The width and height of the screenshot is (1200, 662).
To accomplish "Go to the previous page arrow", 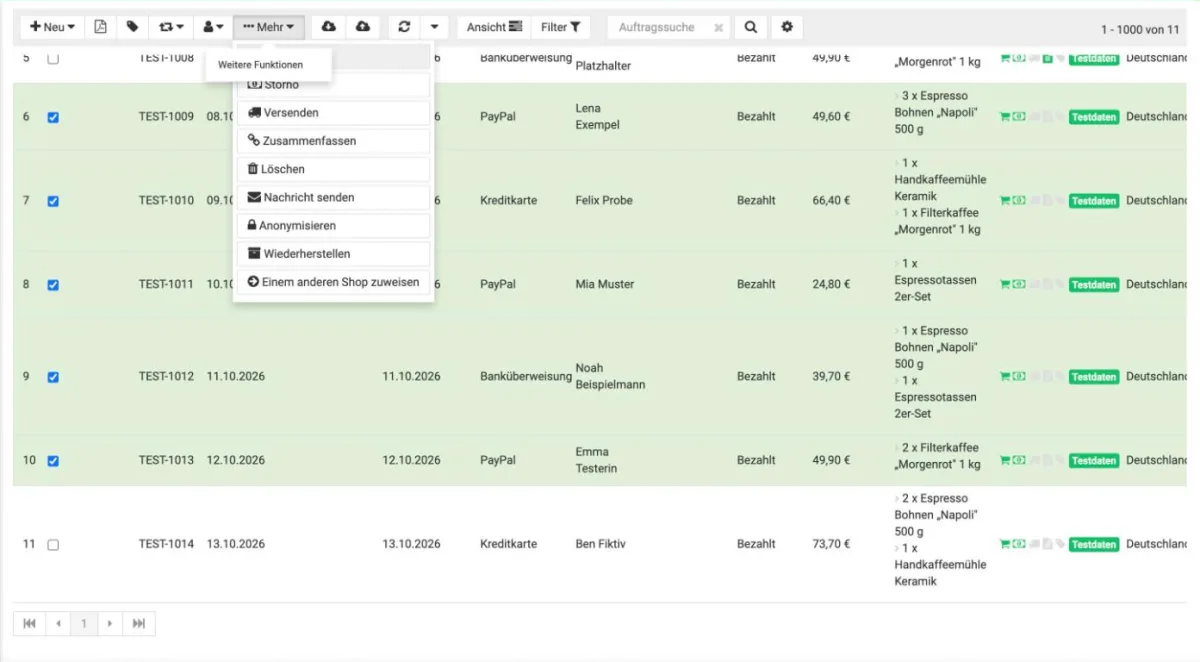I will coord(58,624).
